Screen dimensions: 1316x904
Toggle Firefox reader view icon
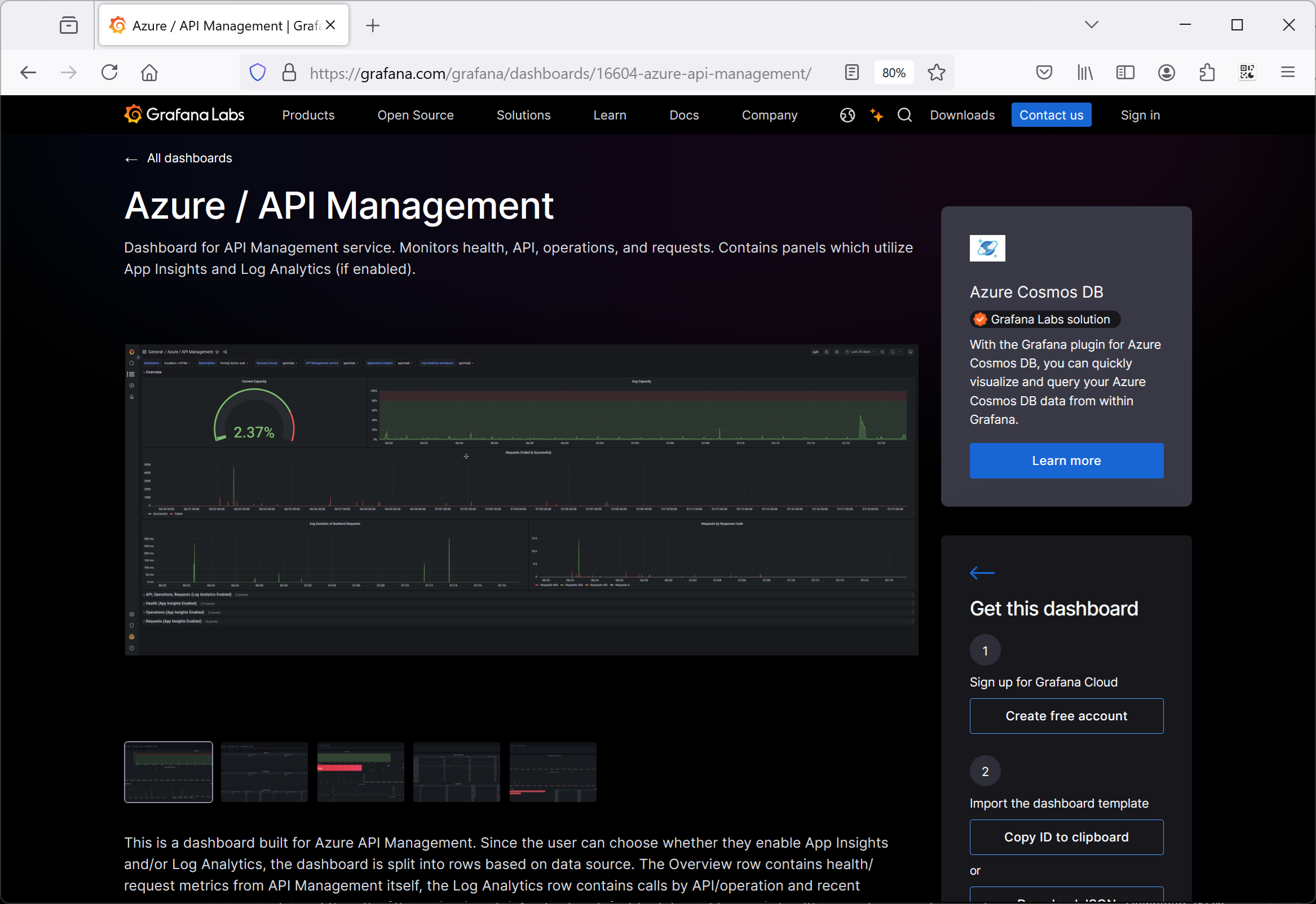[x=851, y=73]
